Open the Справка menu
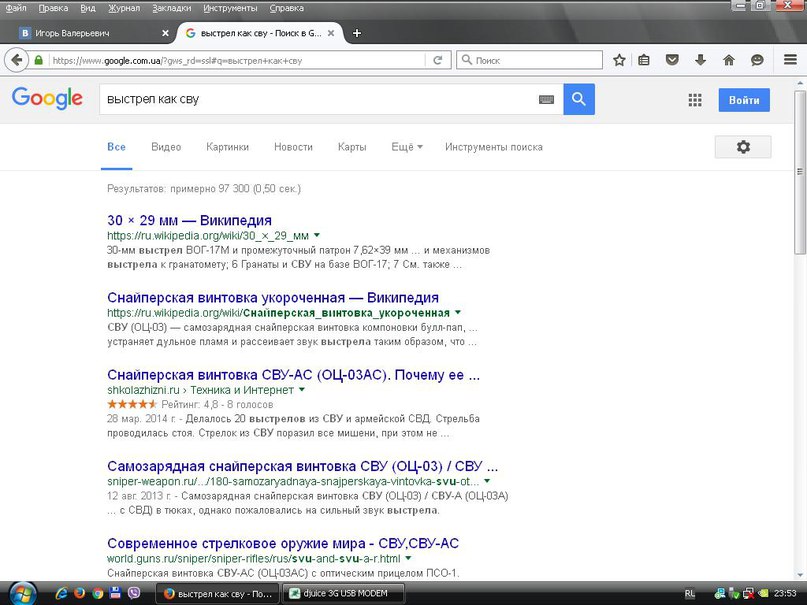Viewport: 807px width, 605px height. [286, 8]
